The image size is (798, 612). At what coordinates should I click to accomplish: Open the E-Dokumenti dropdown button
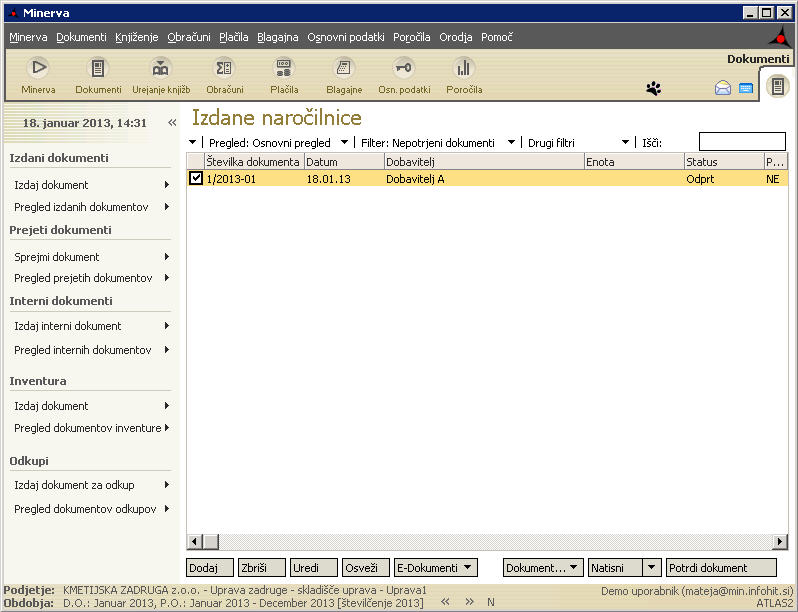click(x=436, y=568)
